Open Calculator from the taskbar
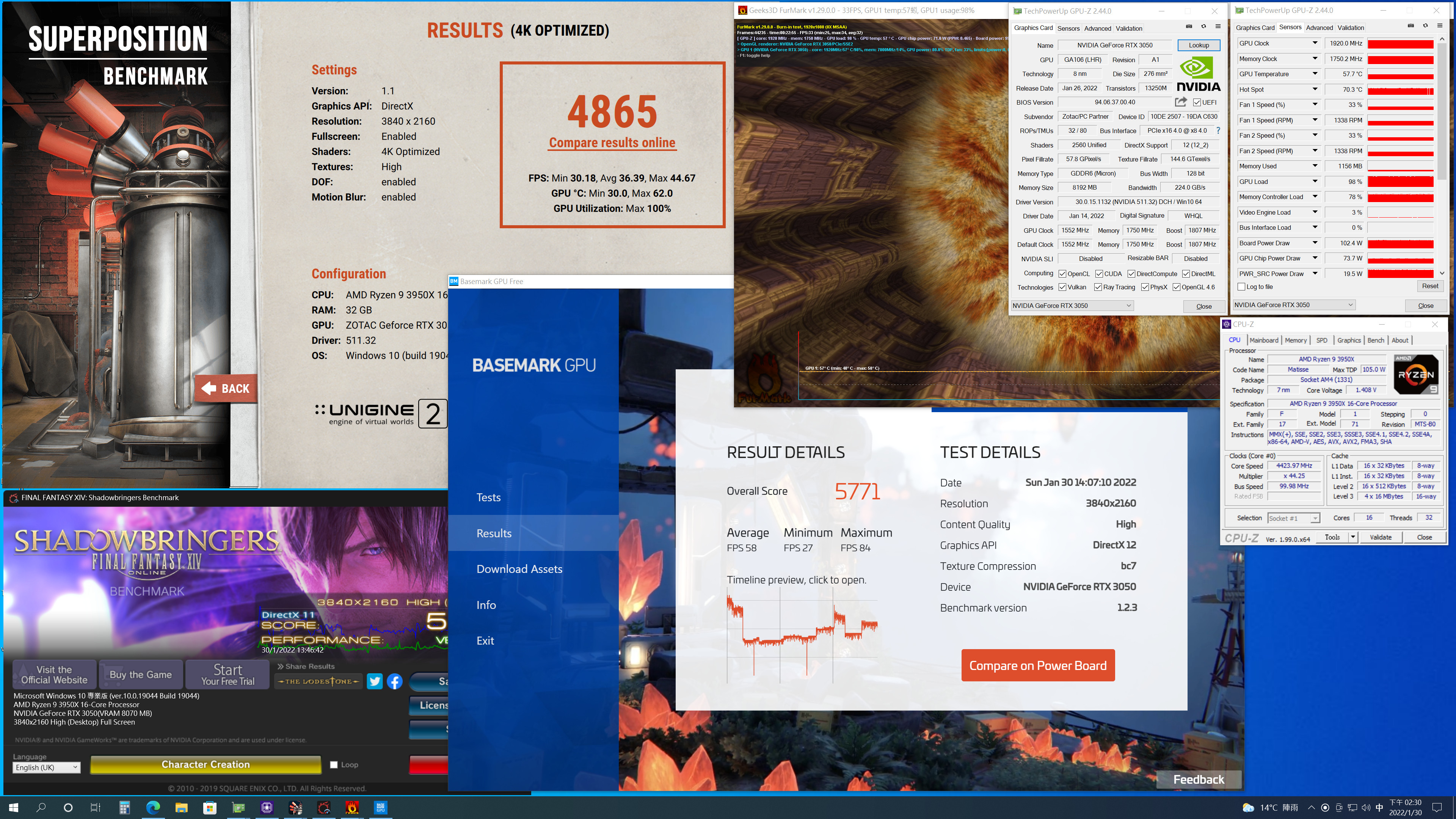The height and width of the screenshot is (819, 1456). point(124,807)
